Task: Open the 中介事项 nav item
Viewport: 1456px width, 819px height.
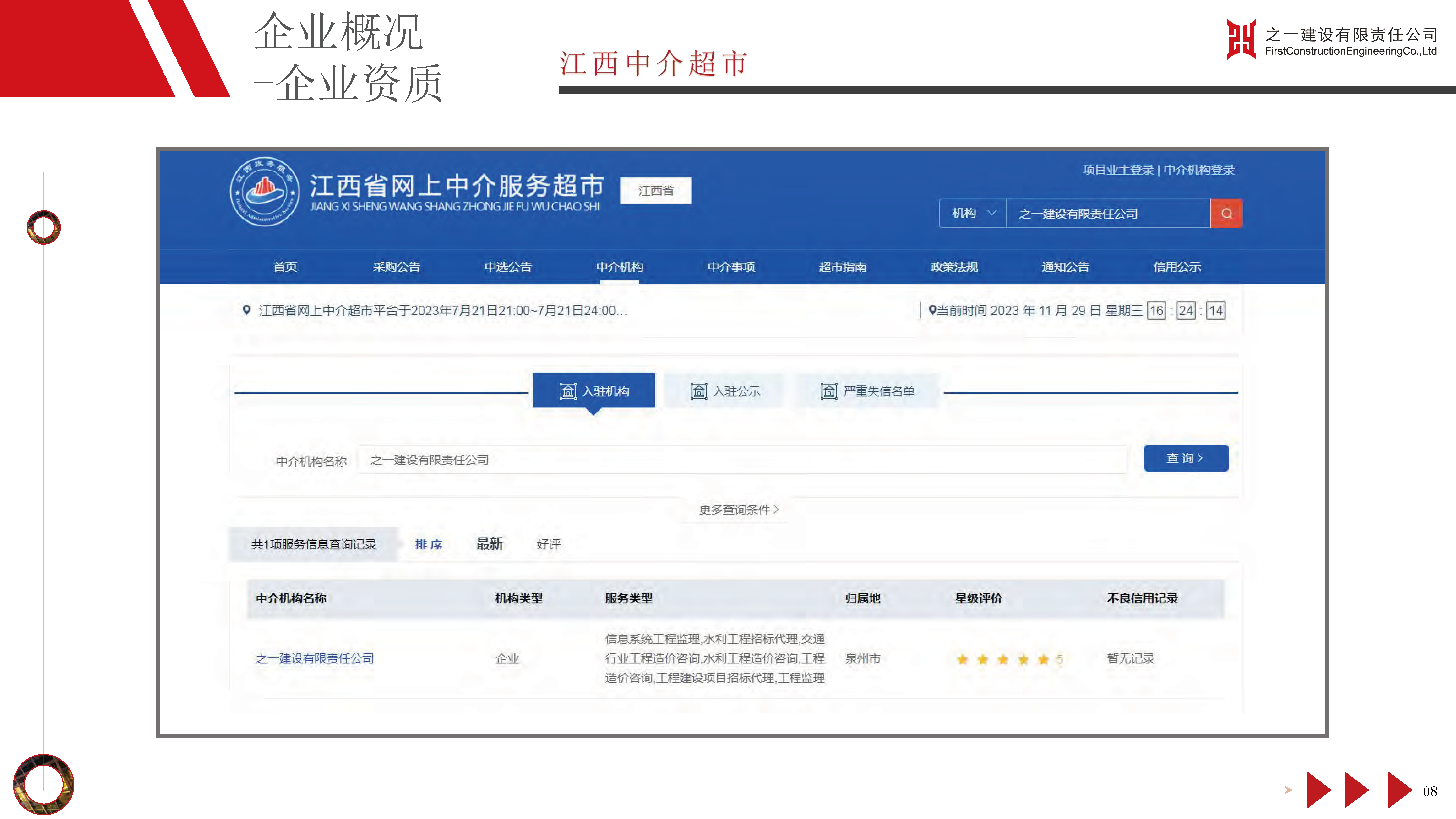Action: [x=731, y=267]
